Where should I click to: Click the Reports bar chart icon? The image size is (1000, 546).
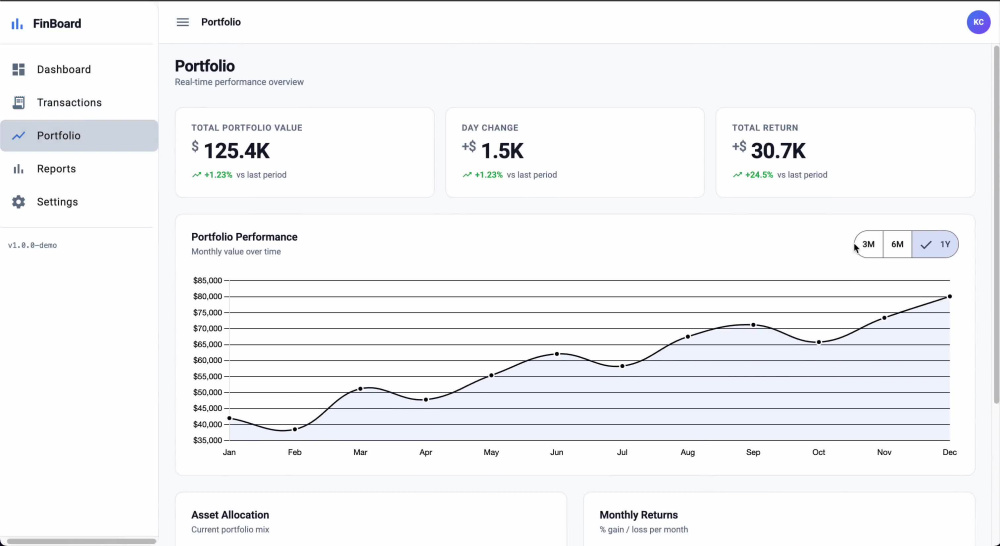tap(18, 169)
